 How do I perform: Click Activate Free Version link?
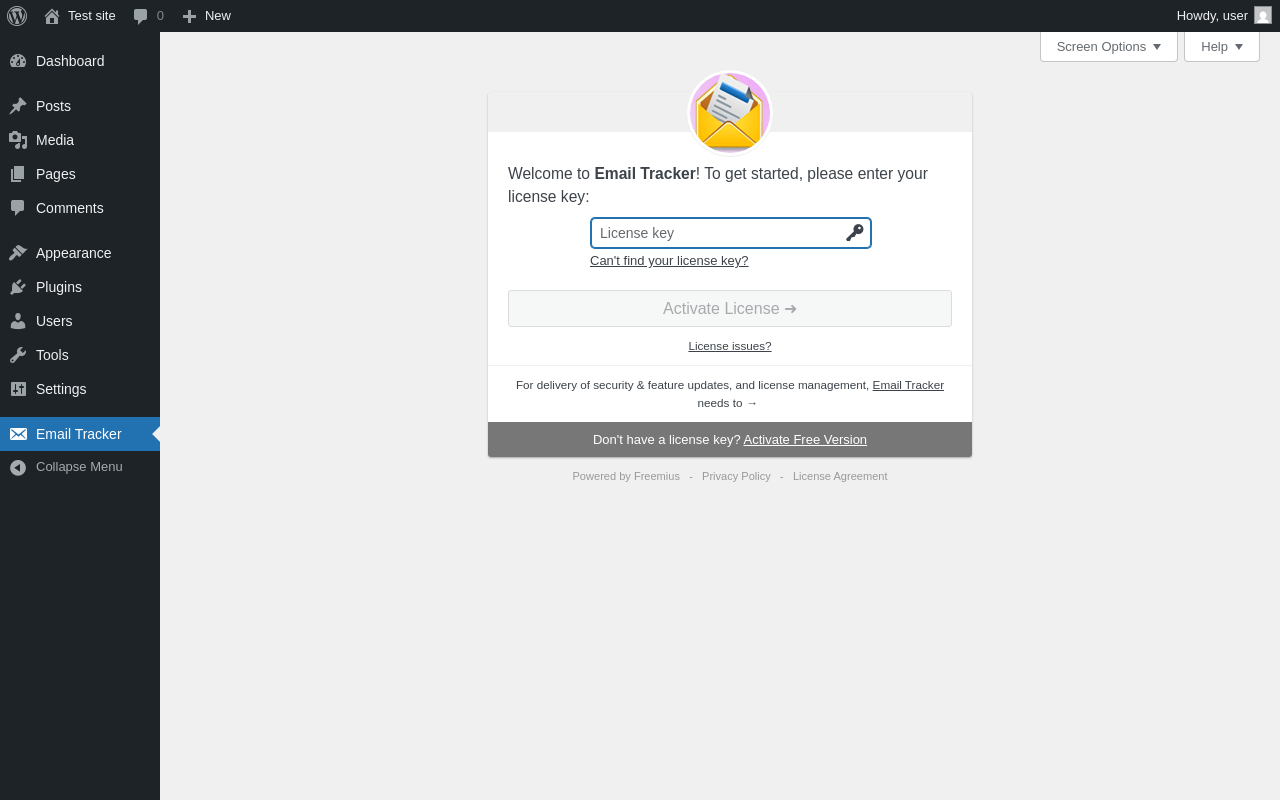coord(805,440)
